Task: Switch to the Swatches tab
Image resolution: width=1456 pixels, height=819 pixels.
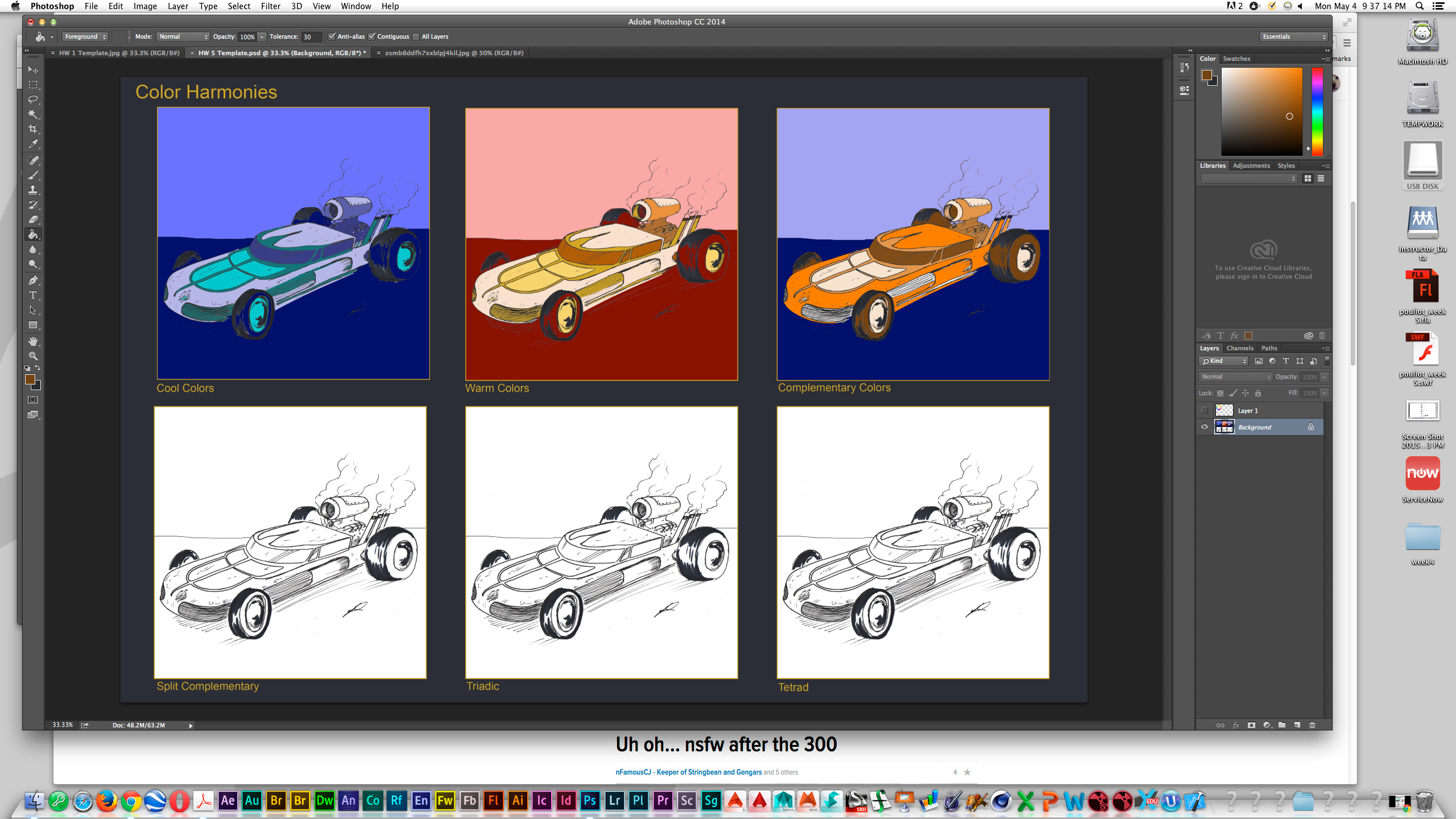Action: pyautogui.click(x=1236, y=59)
